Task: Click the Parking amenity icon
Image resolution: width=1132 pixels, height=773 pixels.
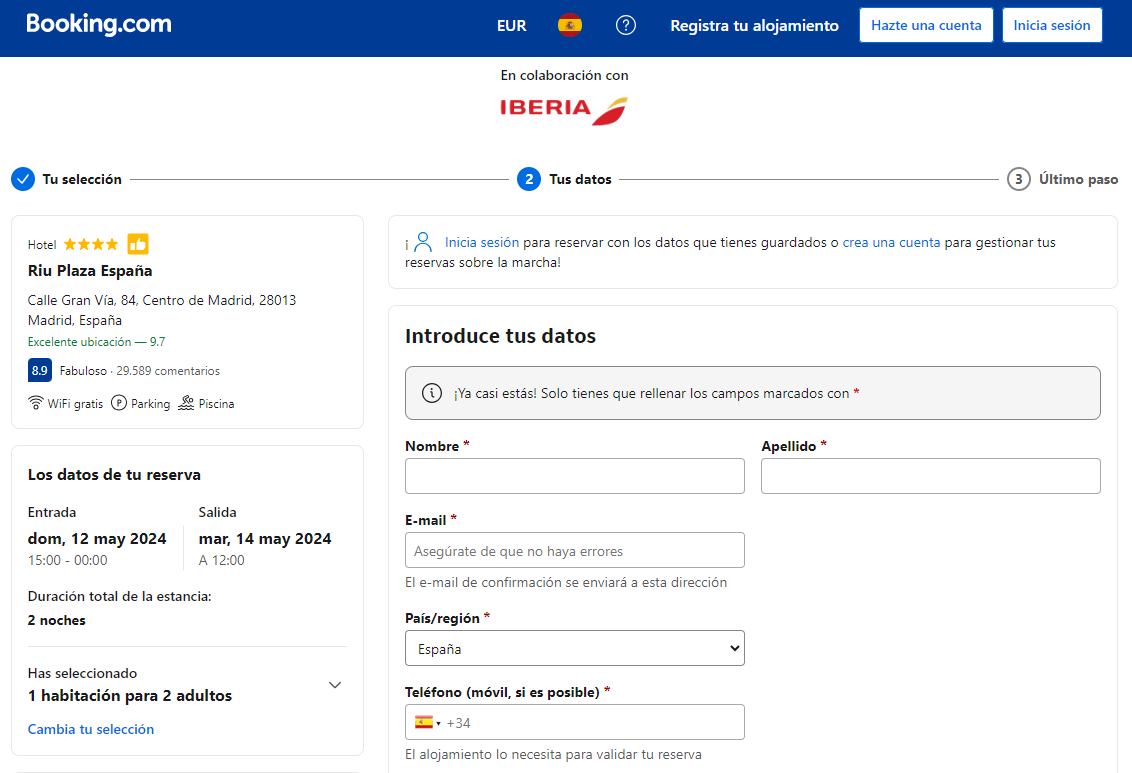Action: (119, 404)
